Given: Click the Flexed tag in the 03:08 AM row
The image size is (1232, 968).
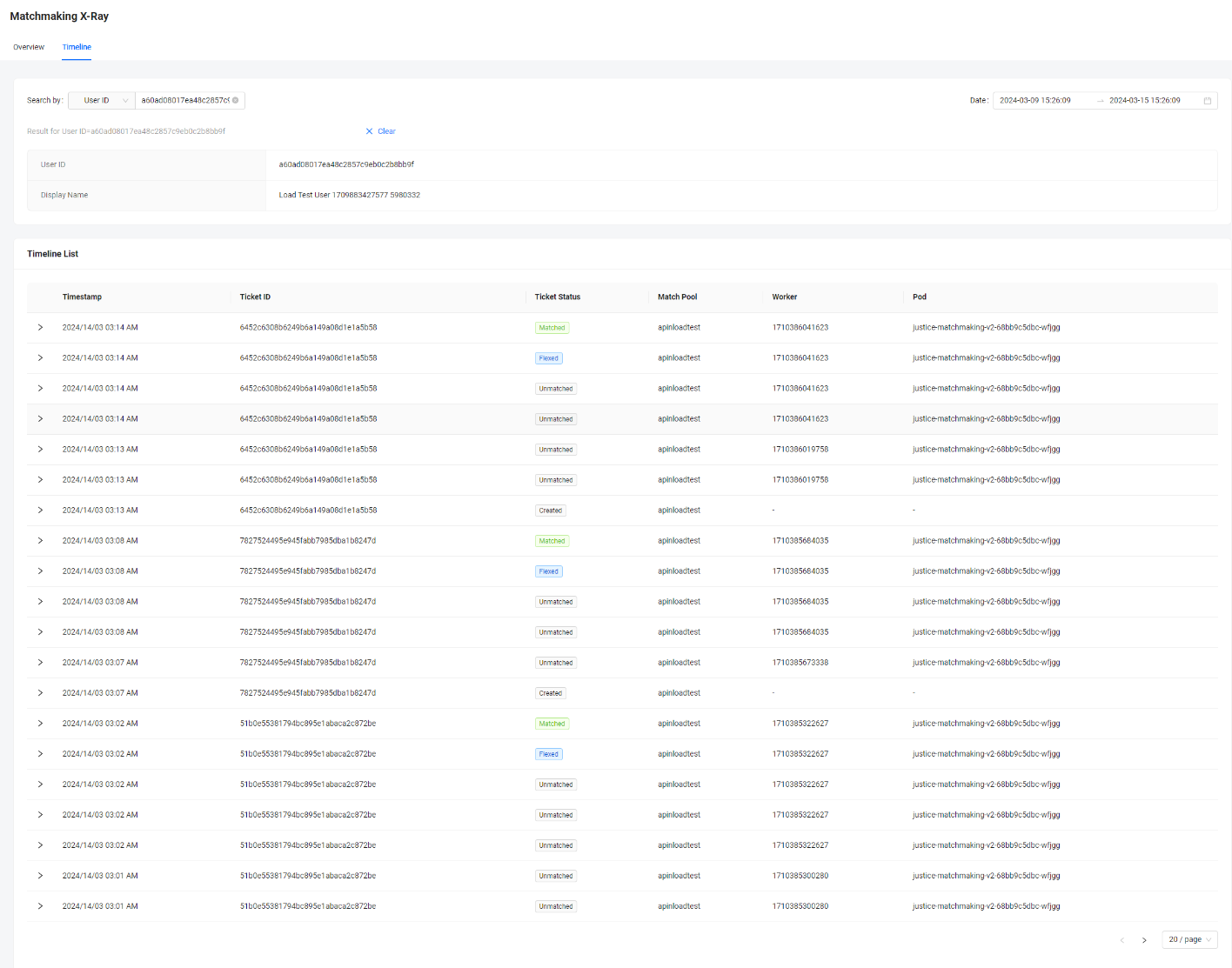Looking at the screenshot, I should click(549, 571).
